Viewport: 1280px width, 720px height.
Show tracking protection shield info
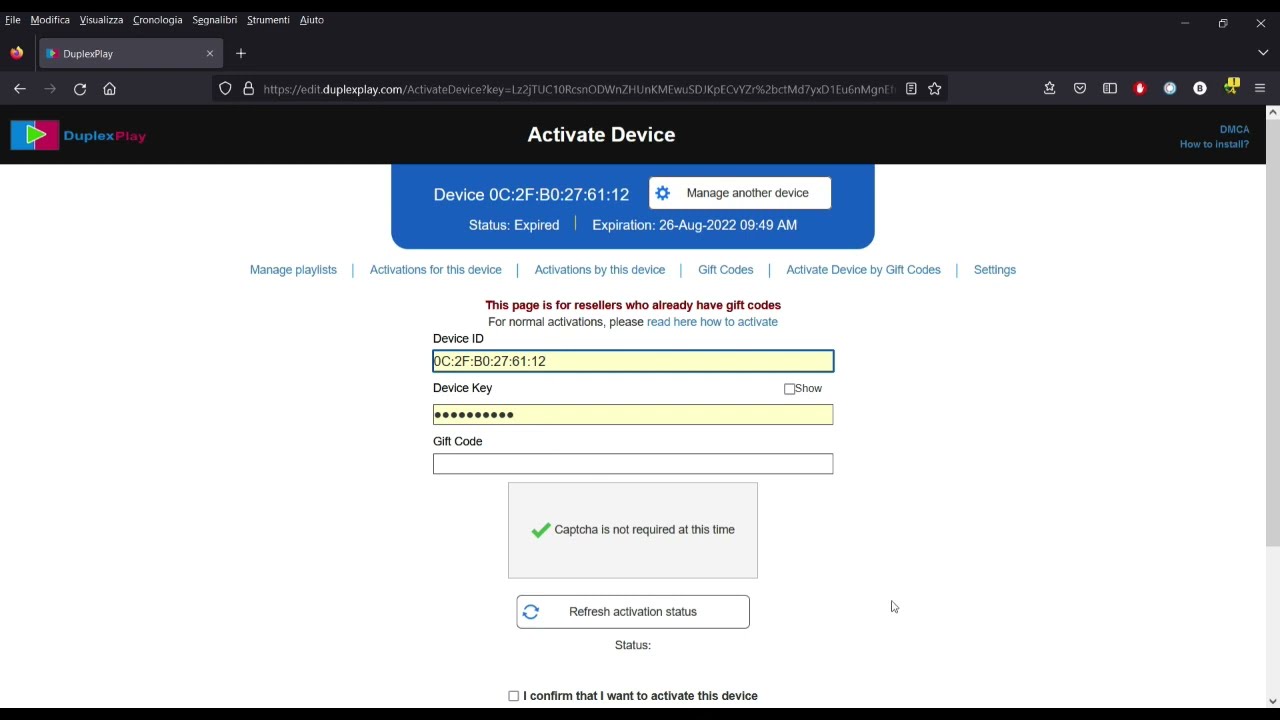point(225,89)
